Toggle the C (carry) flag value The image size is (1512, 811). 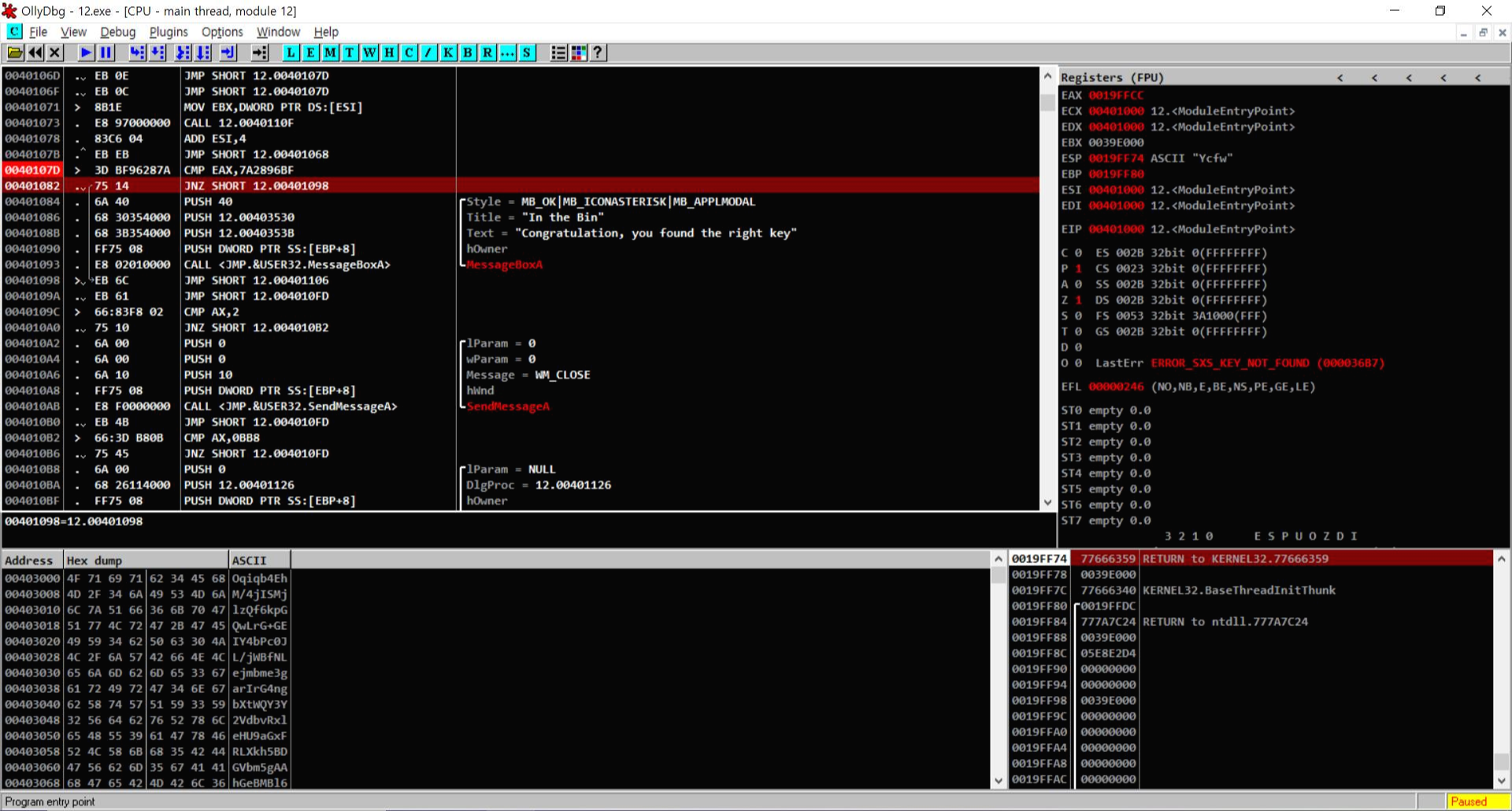pyautogui.click(x=1078, y=253)
